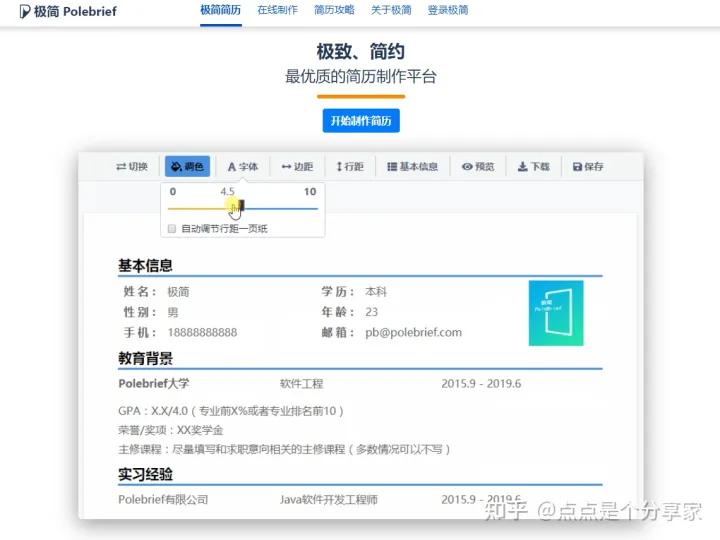
Task: Click the name value 极简
Action: point(178,292)
